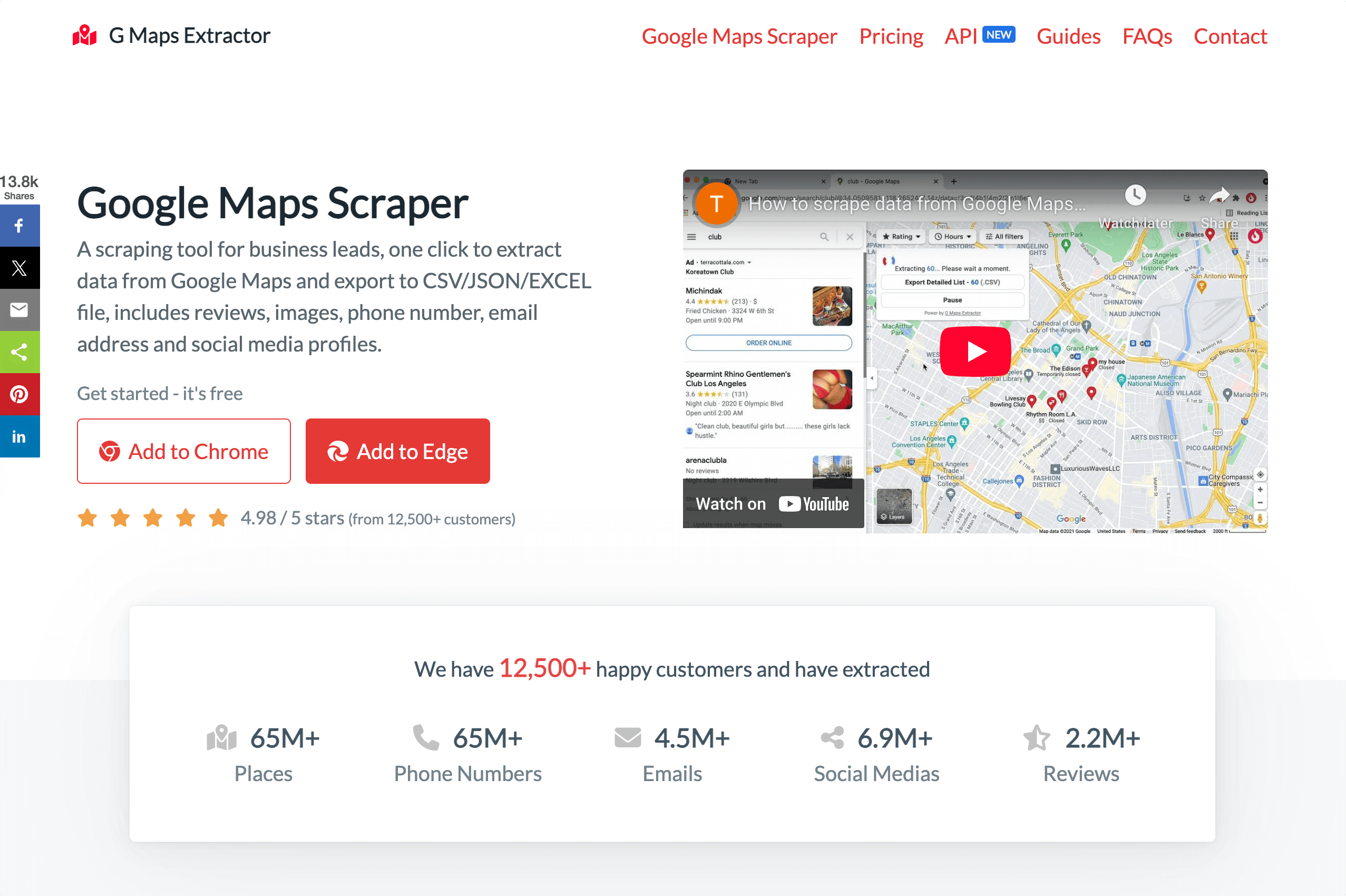Click '2.2M+' reviews statistic

1102,738
